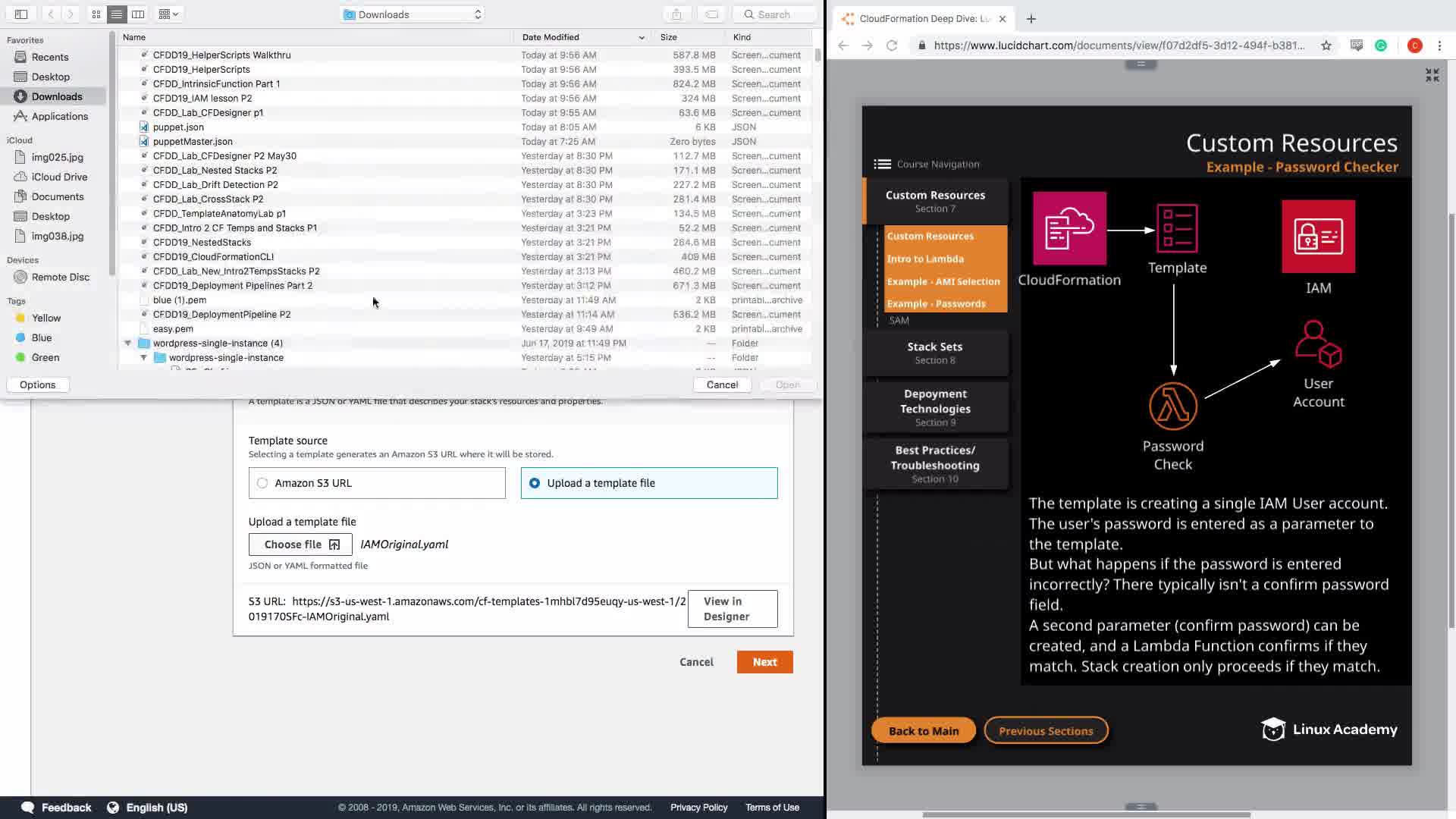Open the Example - AMI Selection lesson
The width and height of the screenshot is (1456, 819).
(943, 281)
